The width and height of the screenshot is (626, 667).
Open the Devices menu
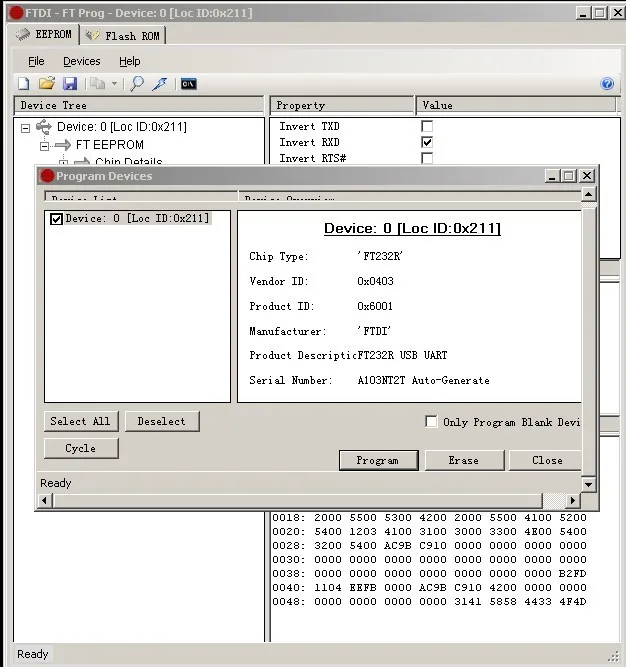(81, 61)
